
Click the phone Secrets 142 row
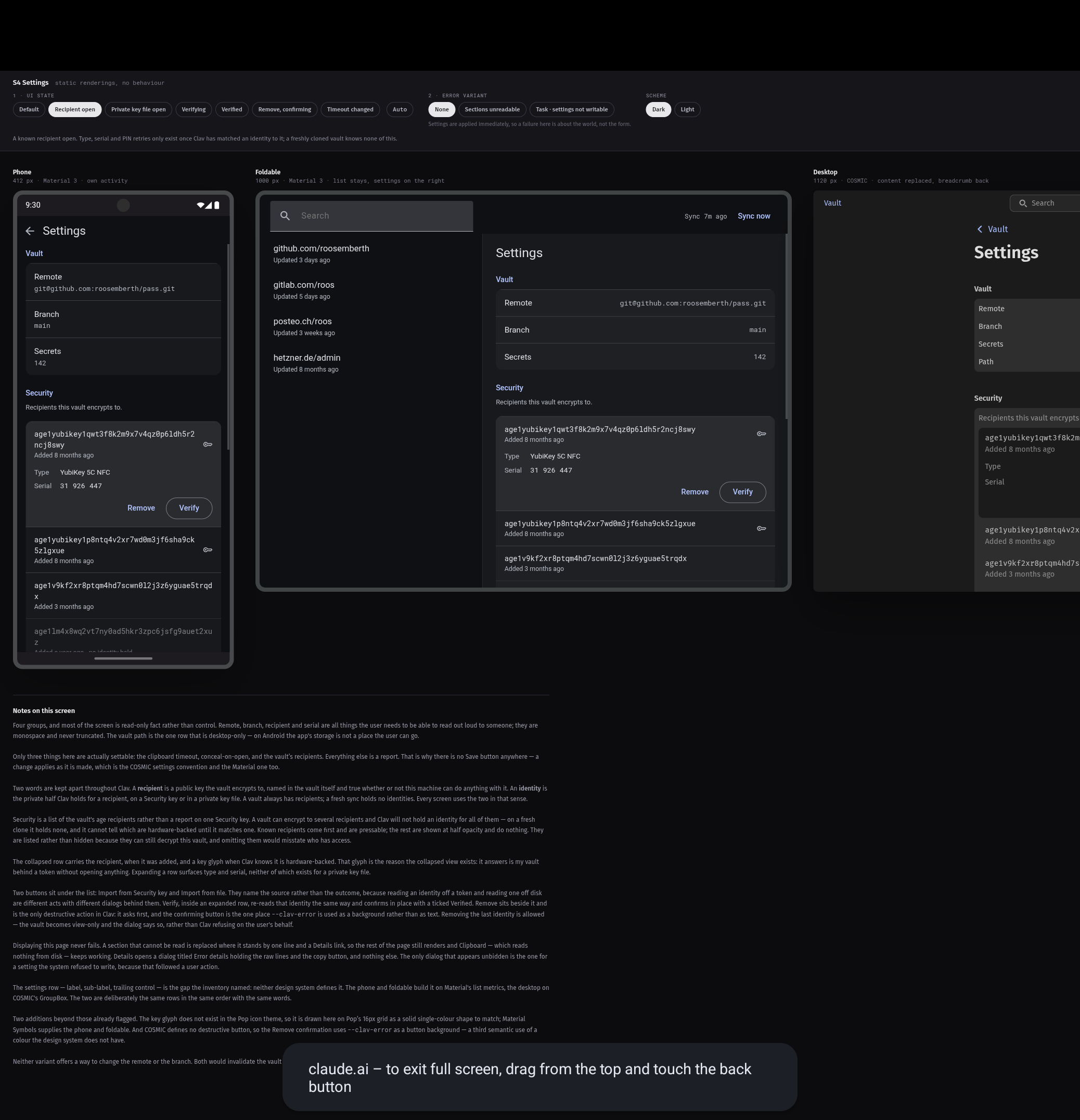(123, 357)
